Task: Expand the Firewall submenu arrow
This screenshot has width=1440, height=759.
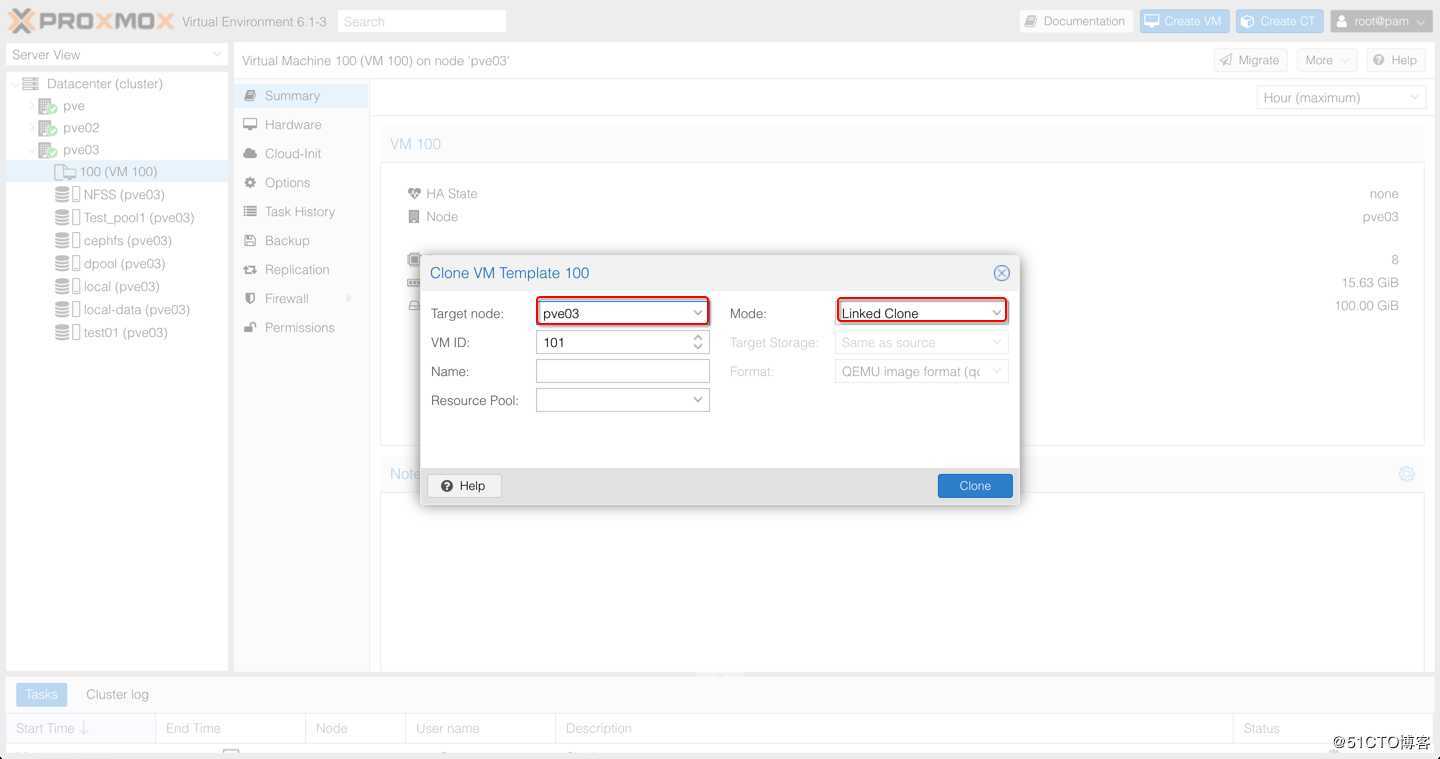Action: pyautogui.click(x=349, y=299)
